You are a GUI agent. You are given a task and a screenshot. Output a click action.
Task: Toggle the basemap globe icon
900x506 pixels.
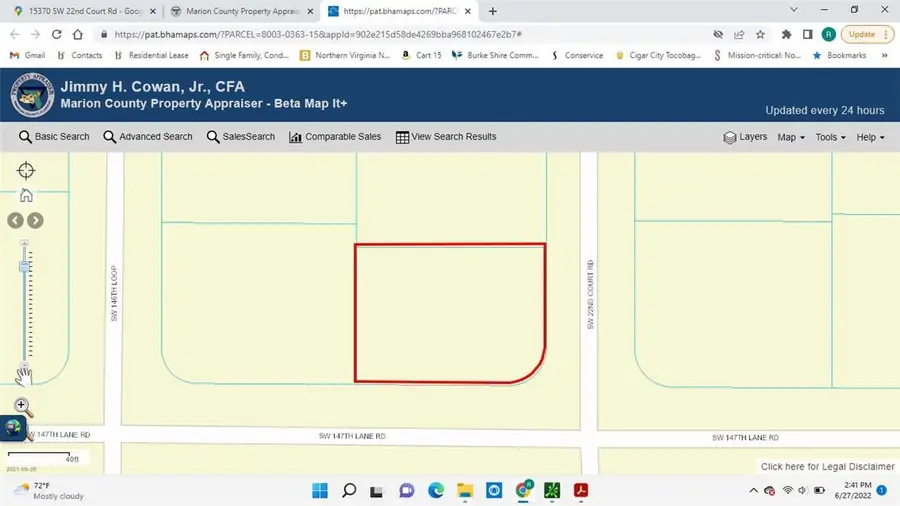[x=13, y=427]
